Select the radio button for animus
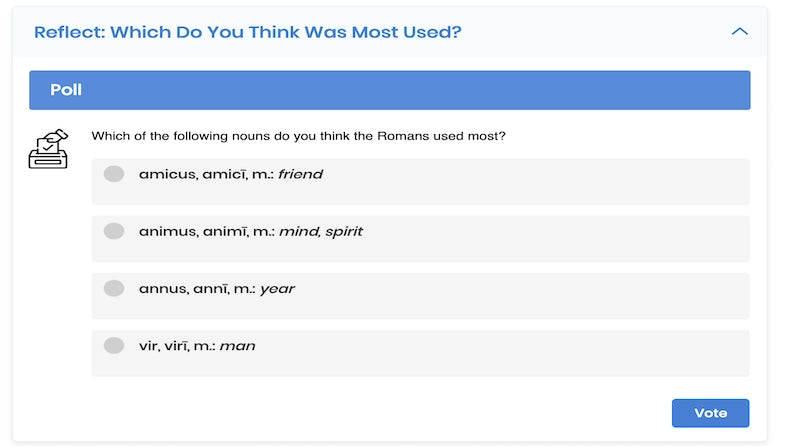Screen dimensions: 795x448 click(114, 231)
